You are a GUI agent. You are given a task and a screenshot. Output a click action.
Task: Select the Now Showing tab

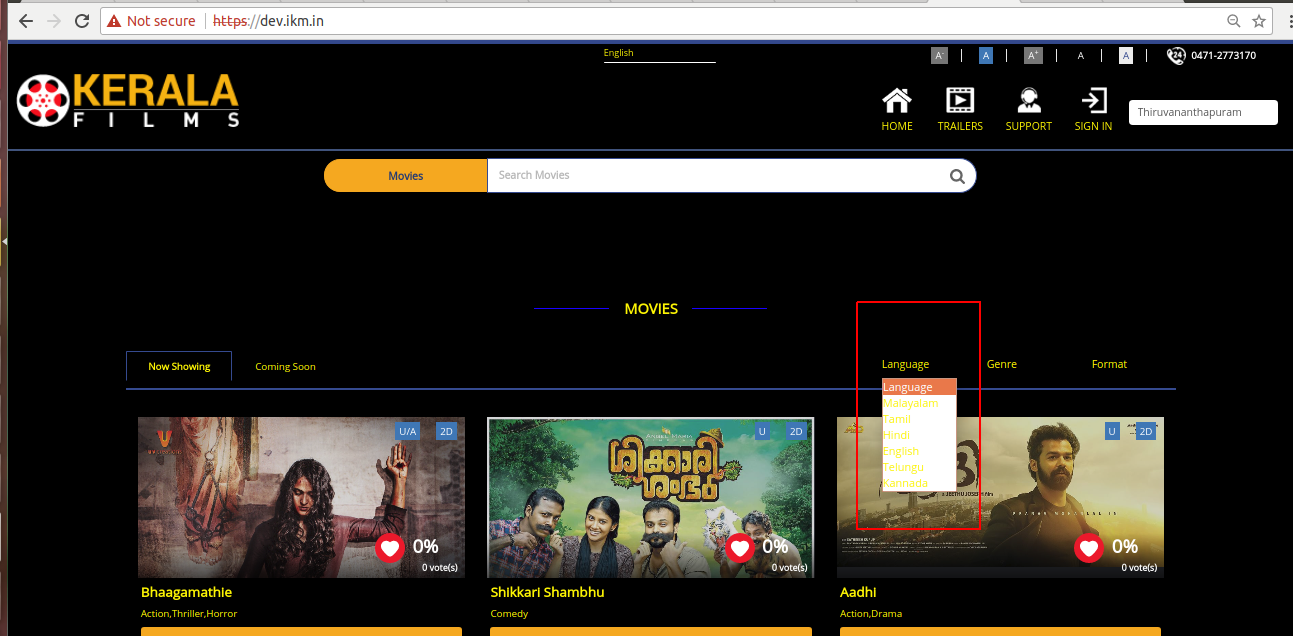tap(179, 367)
